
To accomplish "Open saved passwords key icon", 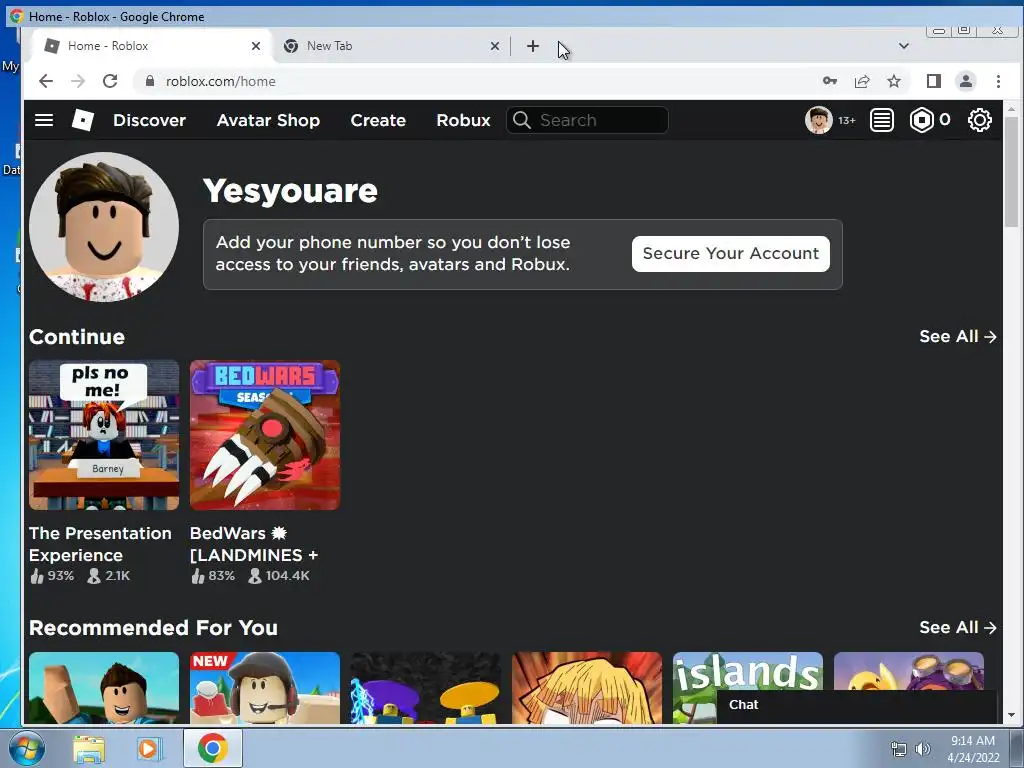I will [830, 81].
